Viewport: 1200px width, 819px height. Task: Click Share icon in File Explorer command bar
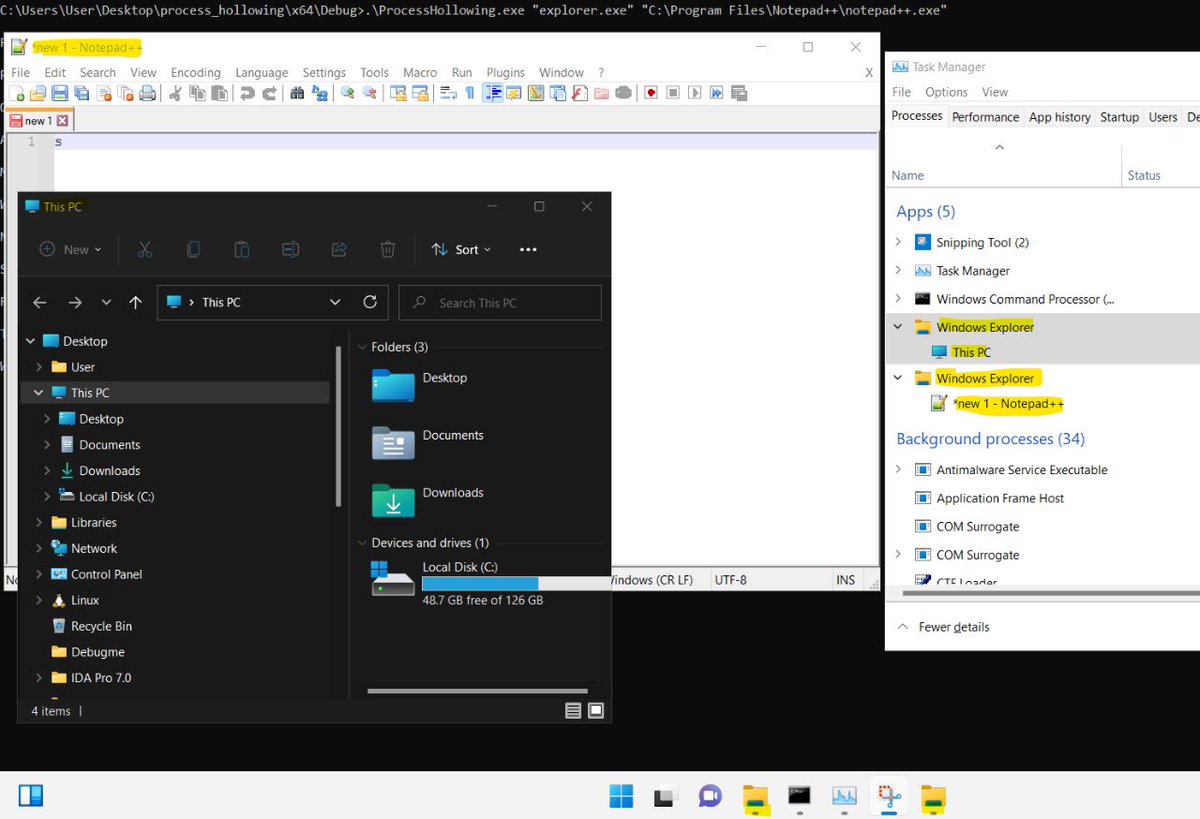(339, 250)
